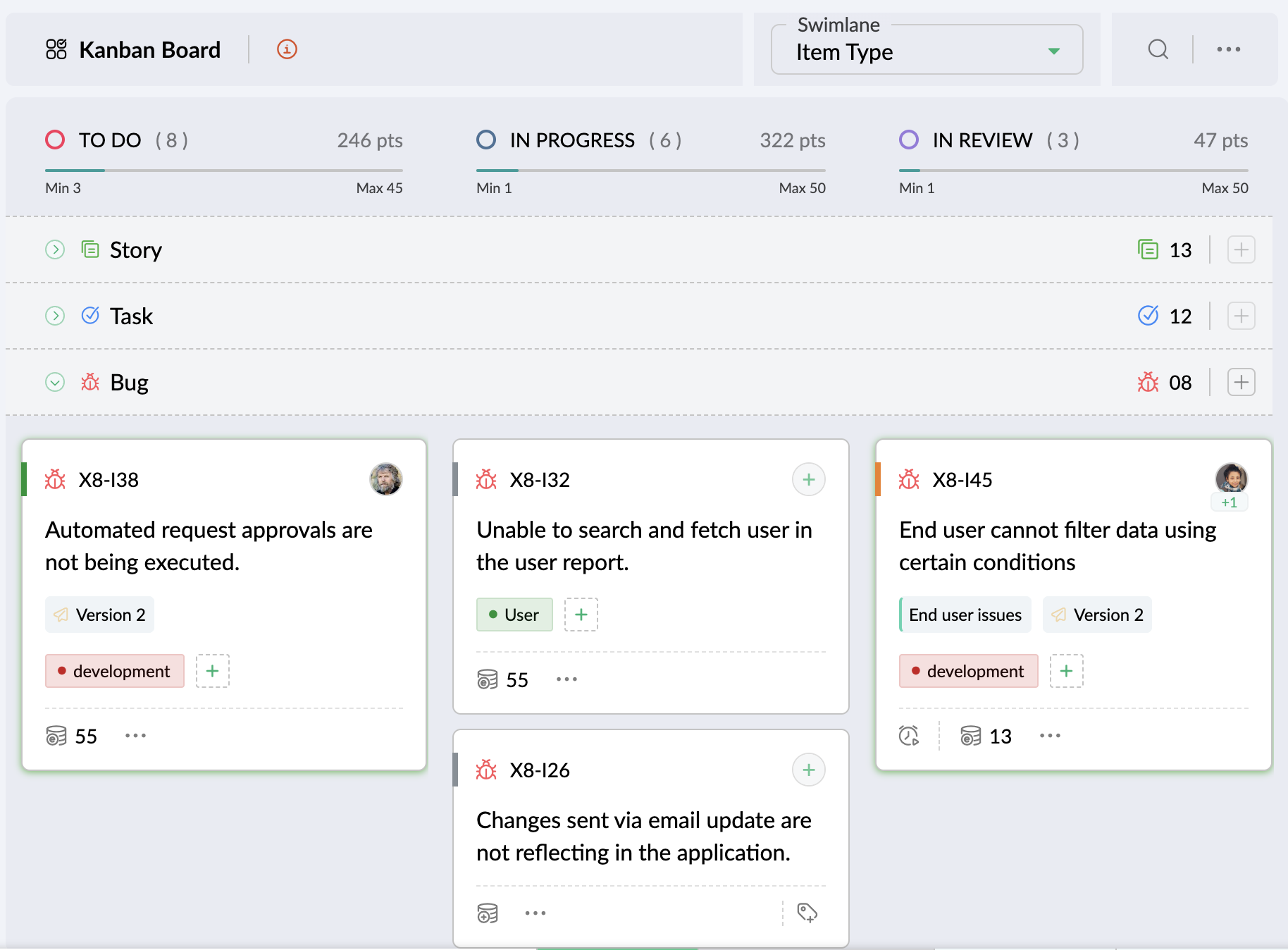Expand the Story swimlane
Image resolution: width=1288 pixels, height=950 pixels.
click(55, 249)
